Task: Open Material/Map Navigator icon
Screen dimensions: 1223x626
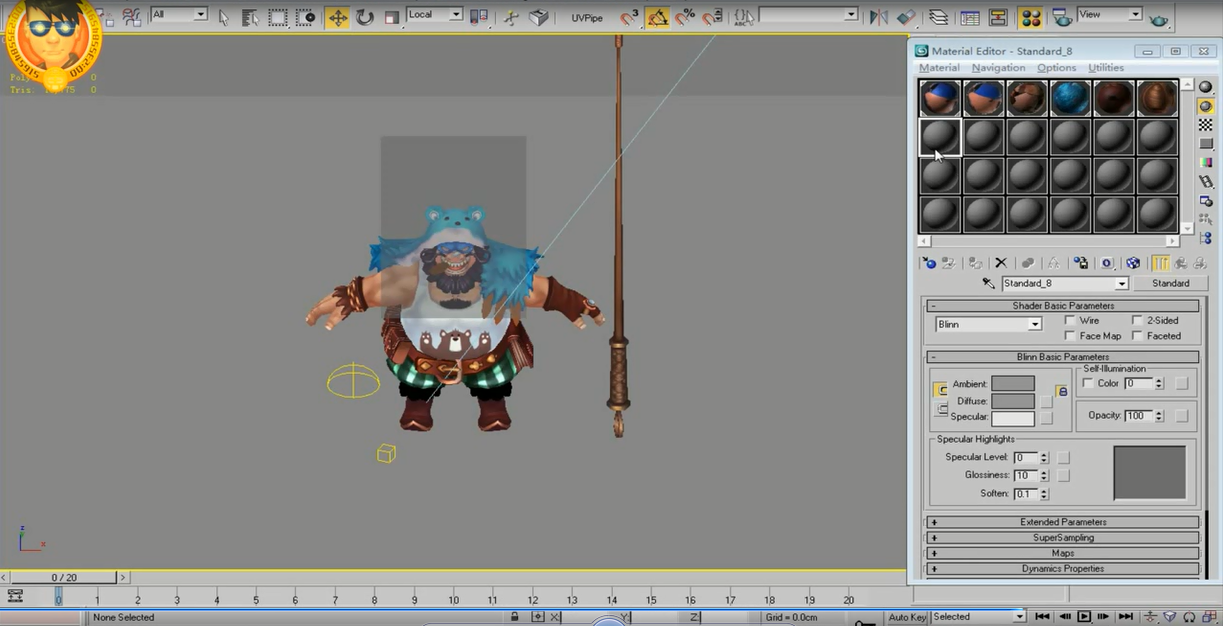Action: click(1205, 239)
